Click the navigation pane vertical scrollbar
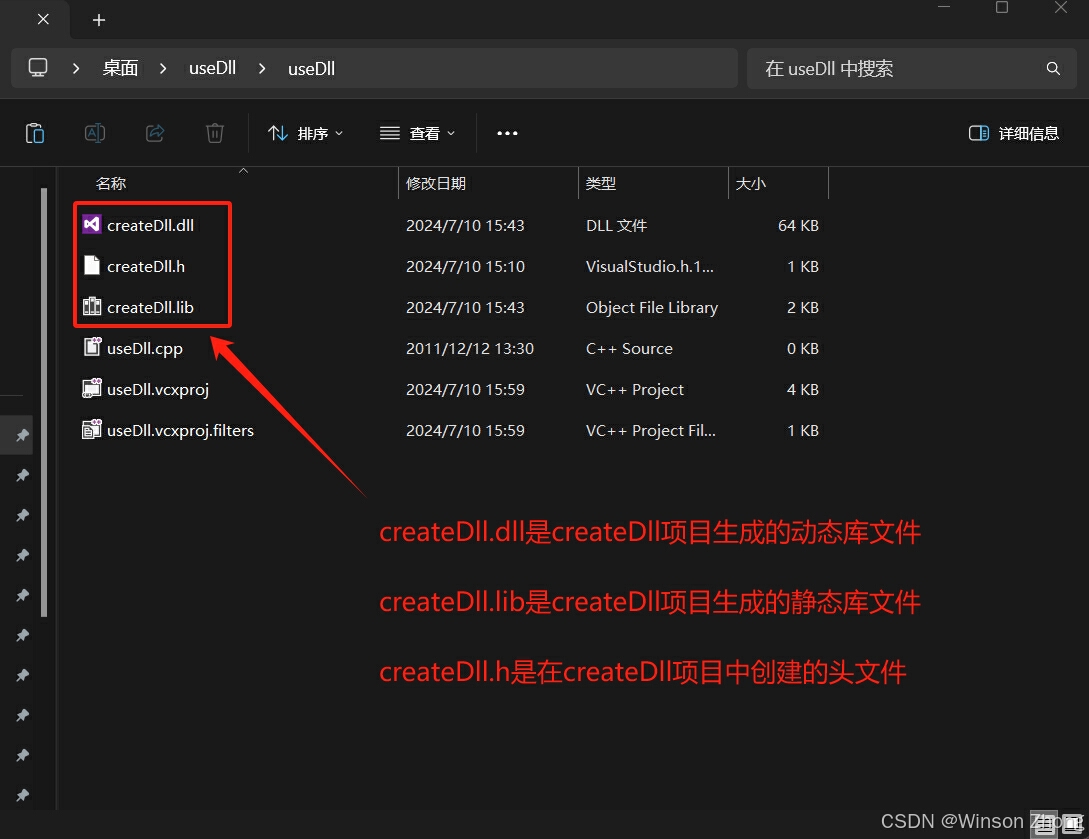The width and height of the screenshot is (1089, 839). point(44,402)
